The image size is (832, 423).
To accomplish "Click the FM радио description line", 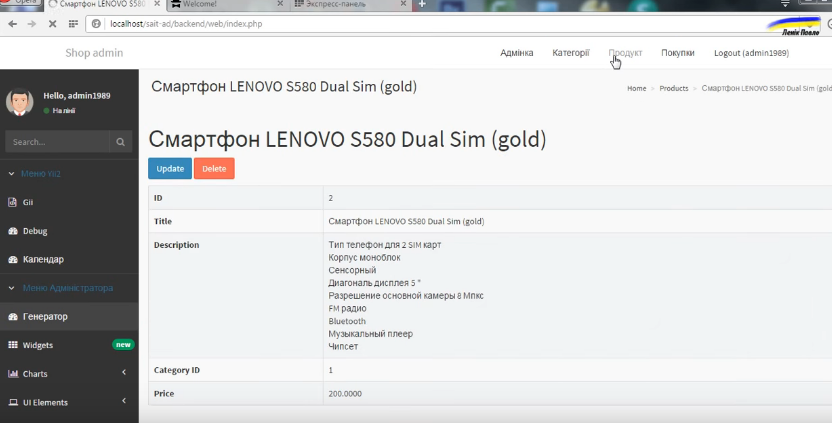I will (x=347, y=308).
